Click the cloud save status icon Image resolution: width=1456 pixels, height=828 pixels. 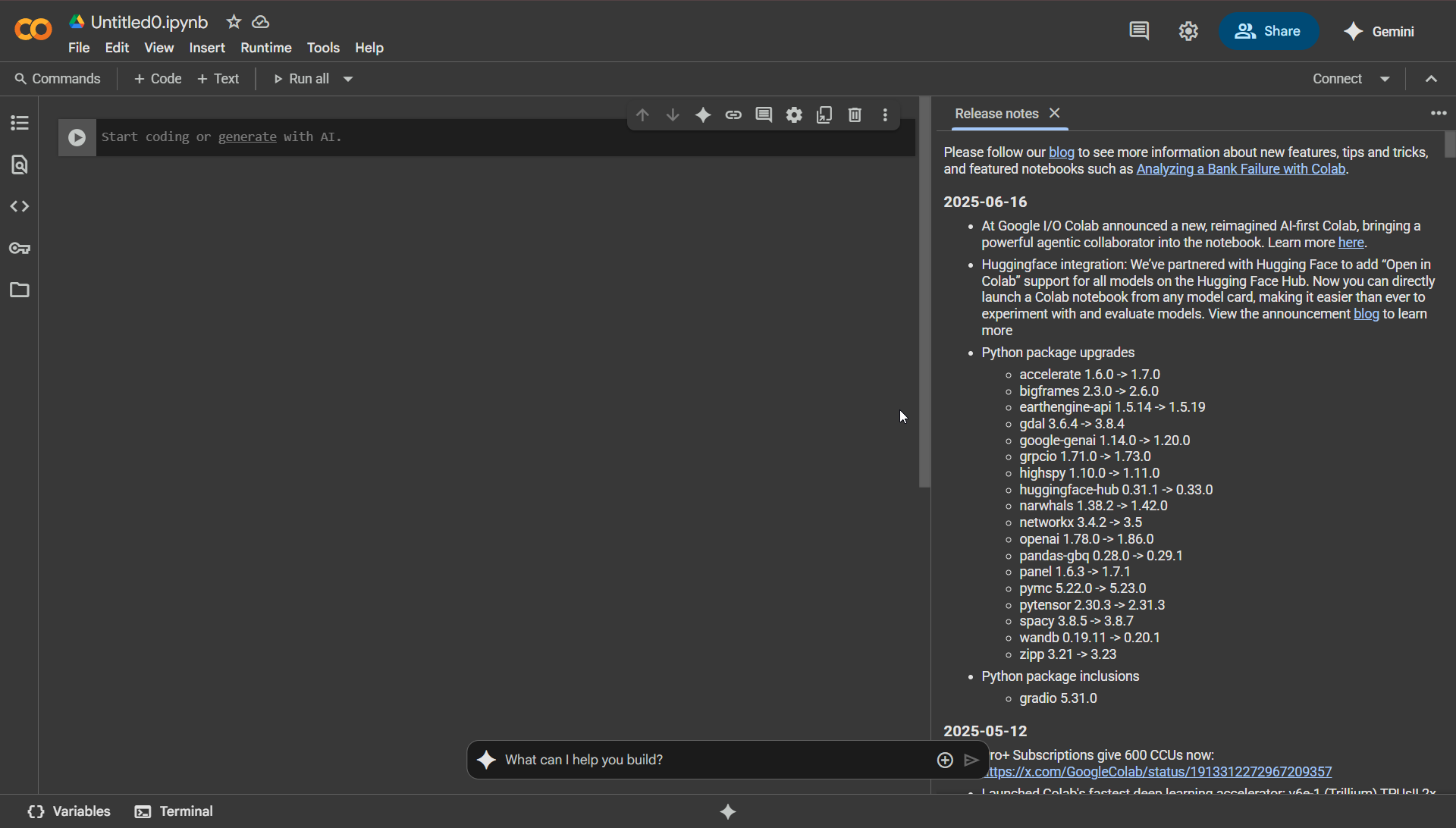coord(261,22)
